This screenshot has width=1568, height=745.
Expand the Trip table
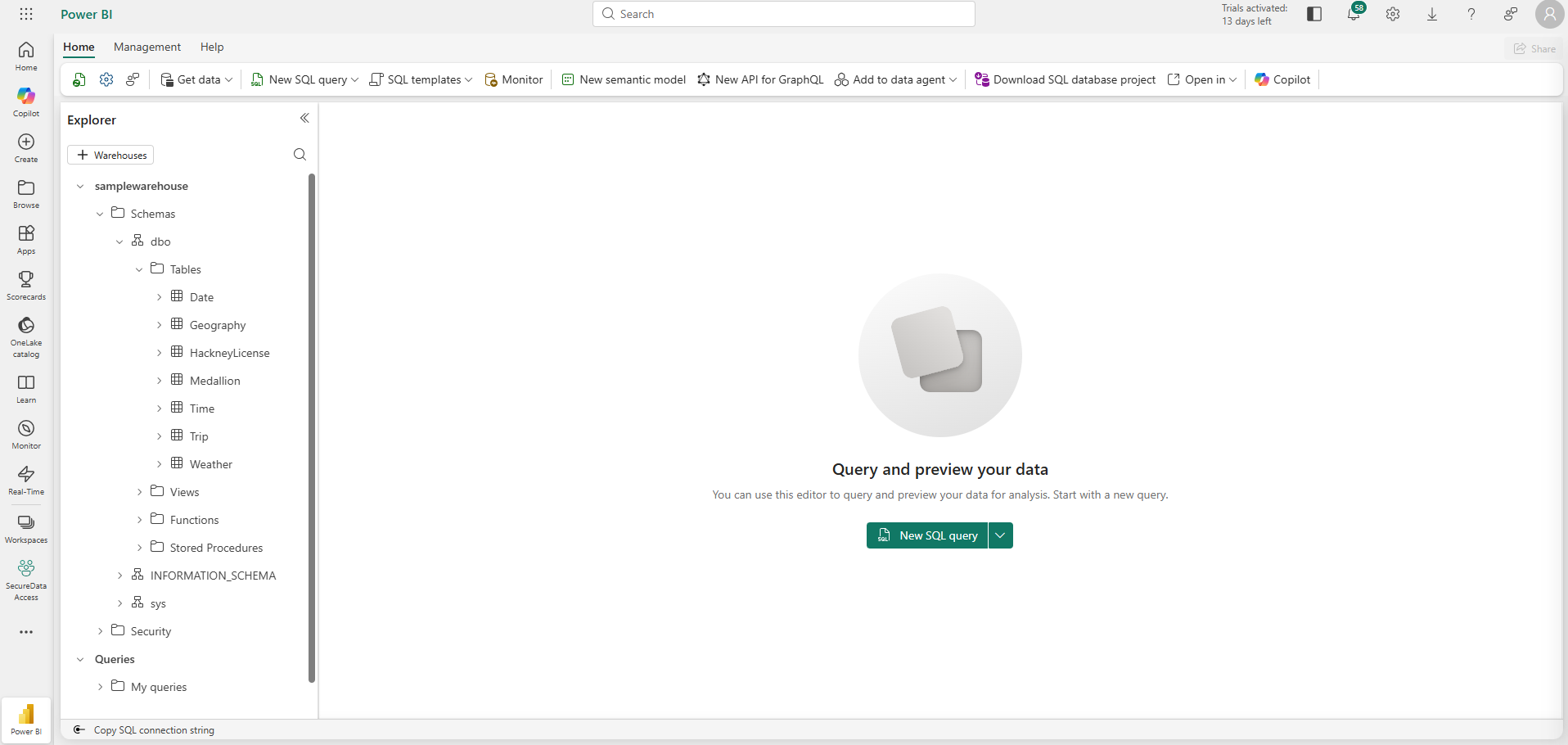pos(159,437)
